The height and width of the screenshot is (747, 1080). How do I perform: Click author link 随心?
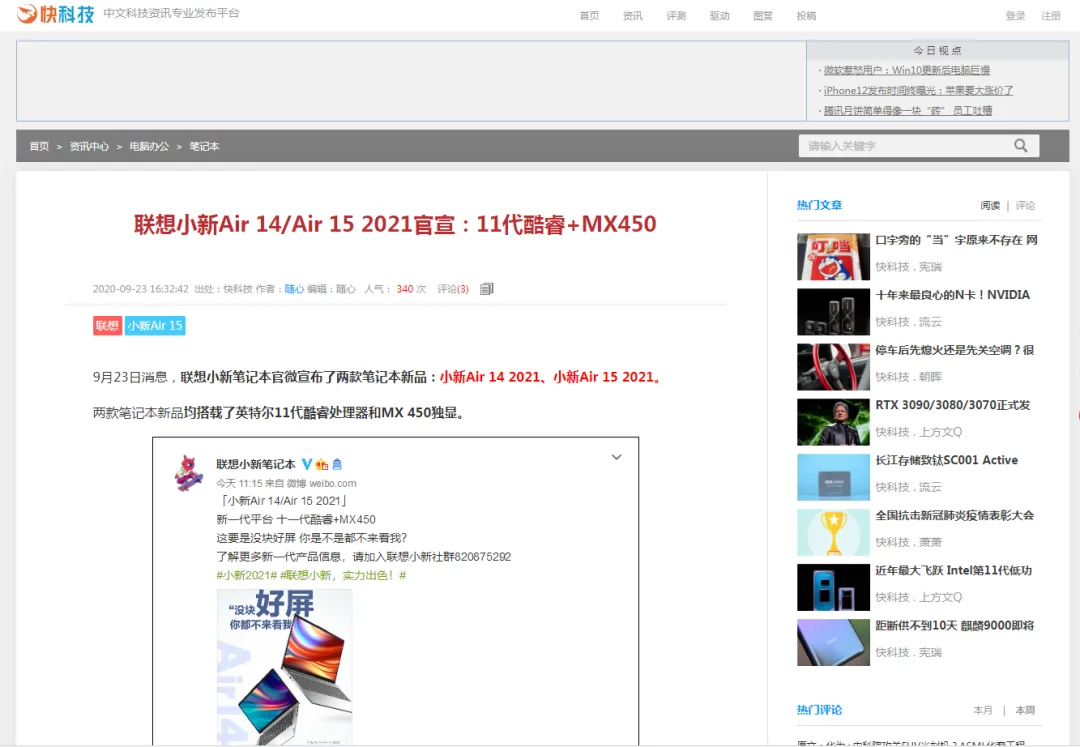(294, 289)
